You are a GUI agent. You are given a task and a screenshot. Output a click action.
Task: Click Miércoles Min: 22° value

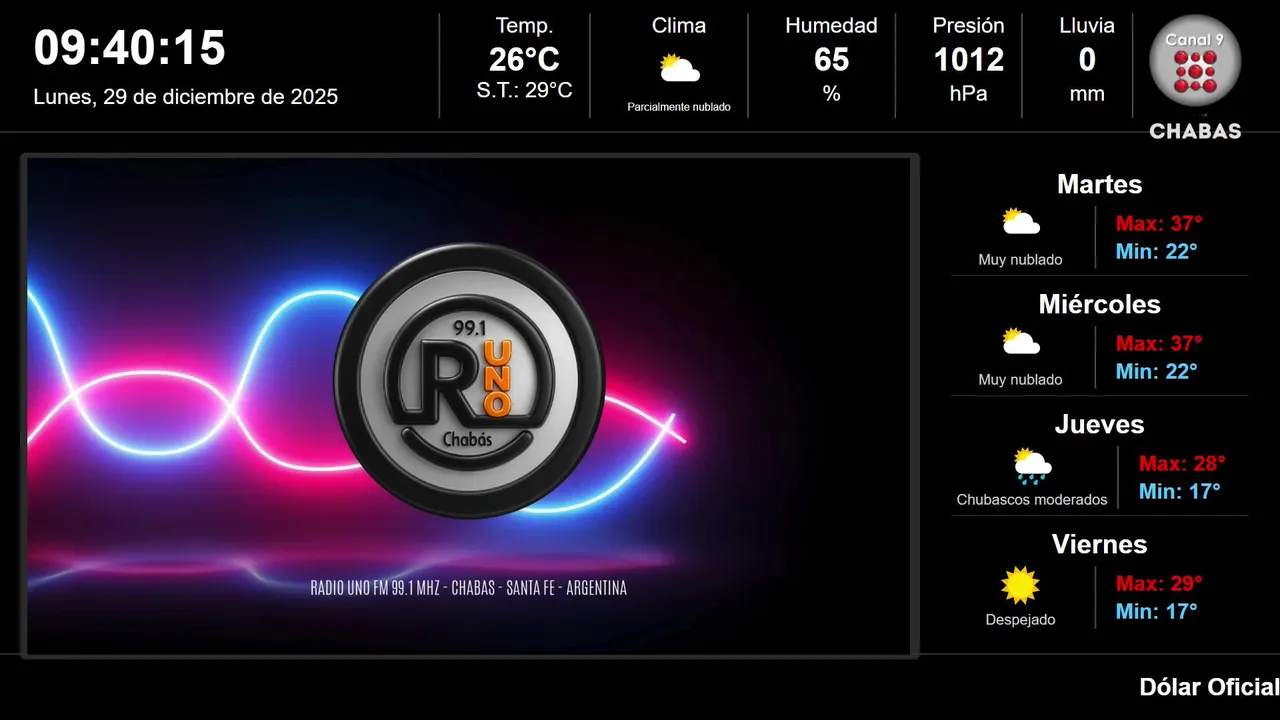coord(1157,371)
